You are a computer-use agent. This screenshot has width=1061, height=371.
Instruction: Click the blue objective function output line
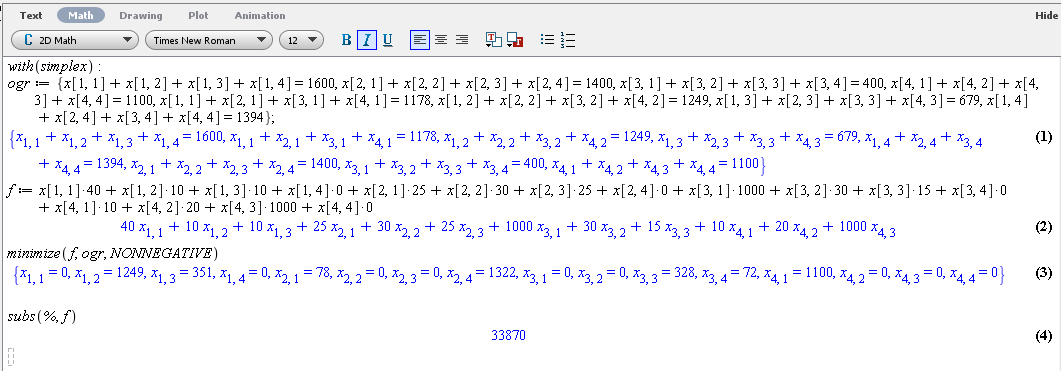tap(507, 228)
